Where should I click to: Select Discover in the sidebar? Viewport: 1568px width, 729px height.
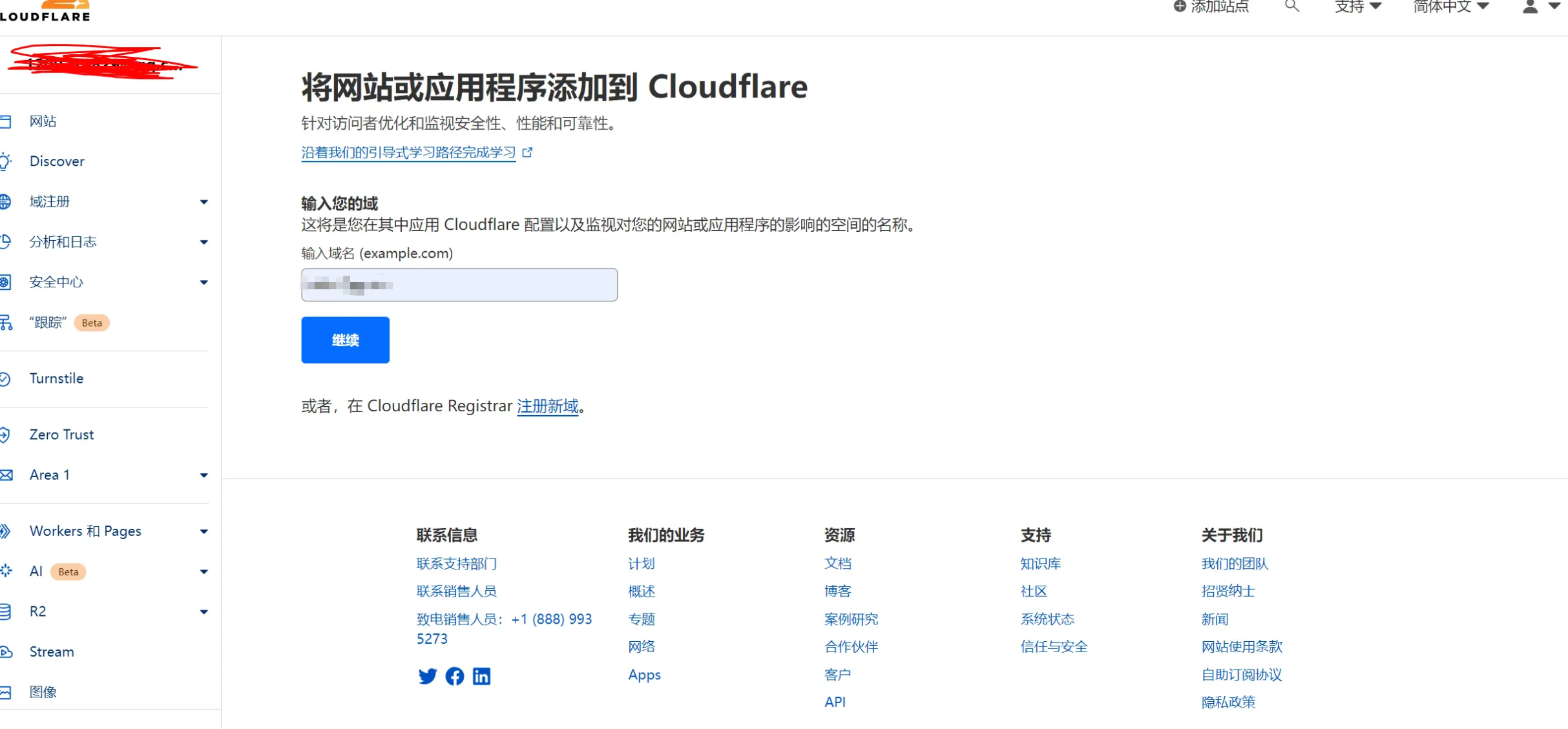point(57,161)
